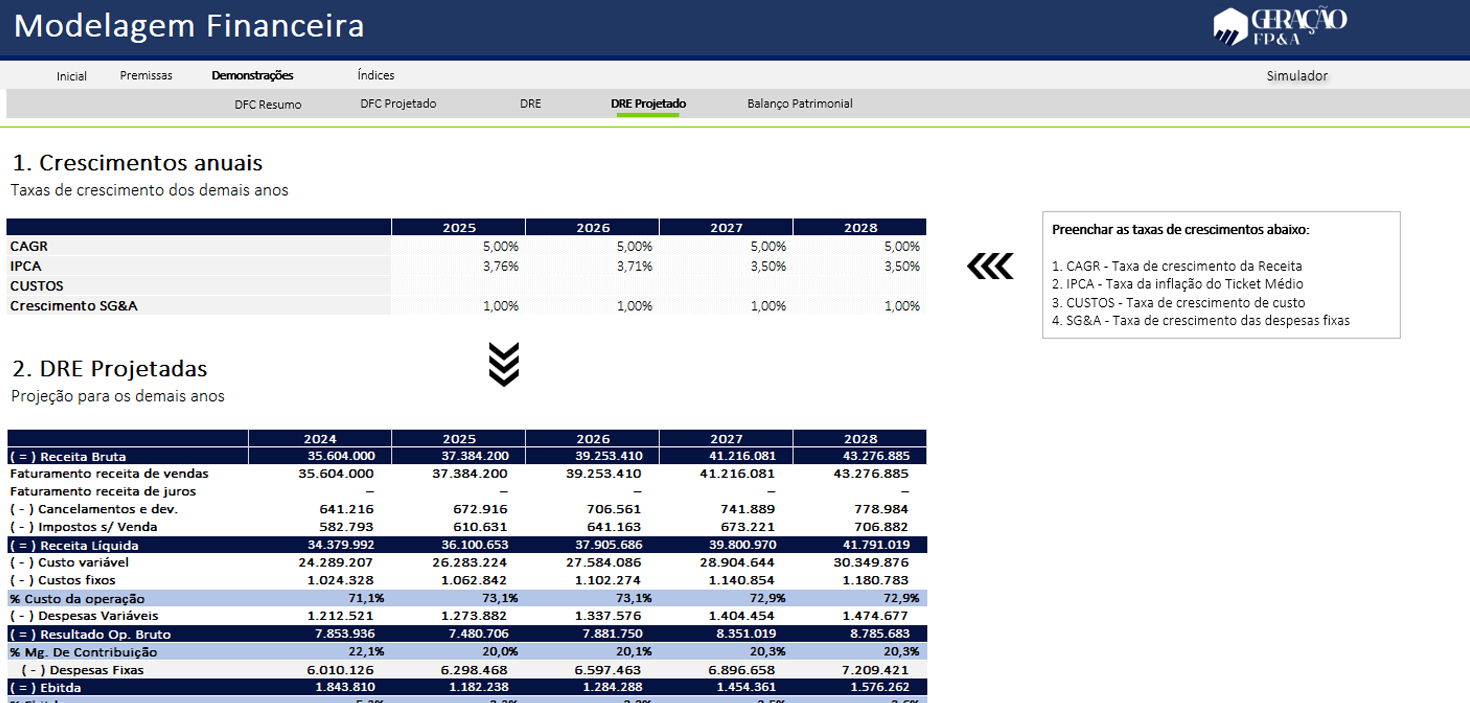
Task: Open the Balanço Patrimonial tab
Action: [x=799, y=104]
